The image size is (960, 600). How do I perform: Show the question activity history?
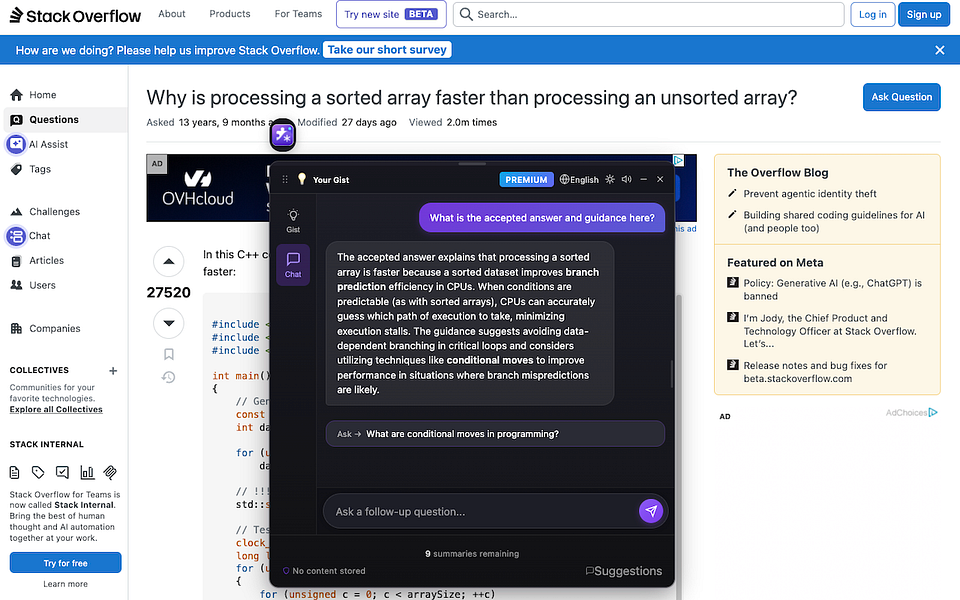(168, 378)
